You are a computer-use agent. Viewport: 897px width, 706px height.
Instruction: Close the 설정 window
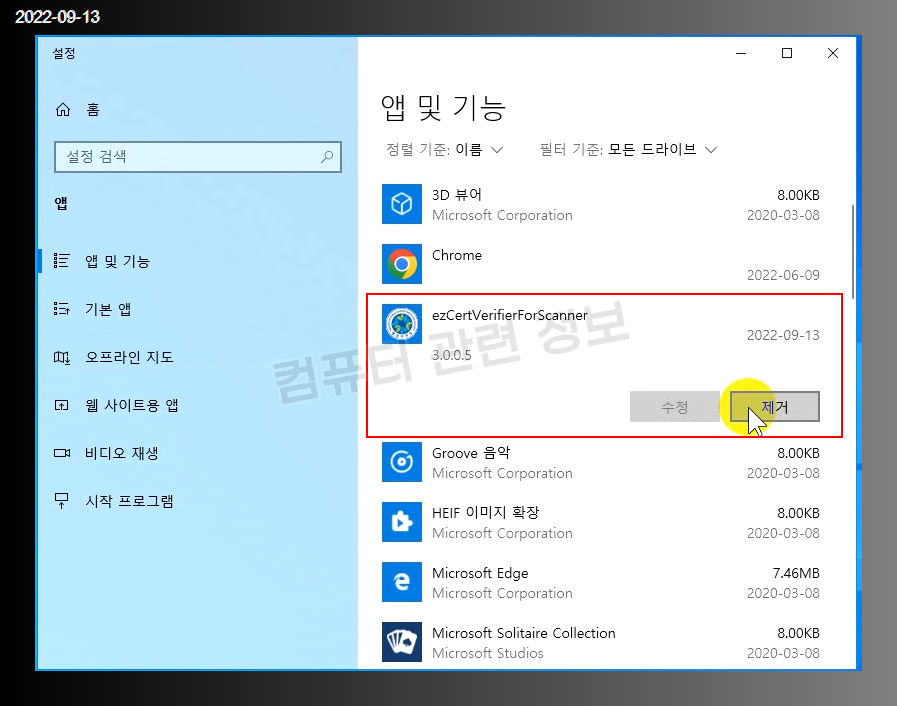[833, 53]
